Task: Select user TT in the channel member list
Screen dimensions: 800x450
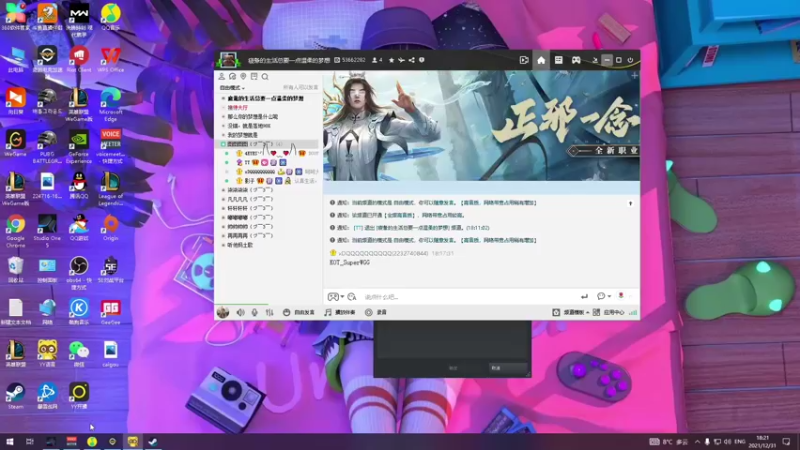Action: (x=247, y=162)
